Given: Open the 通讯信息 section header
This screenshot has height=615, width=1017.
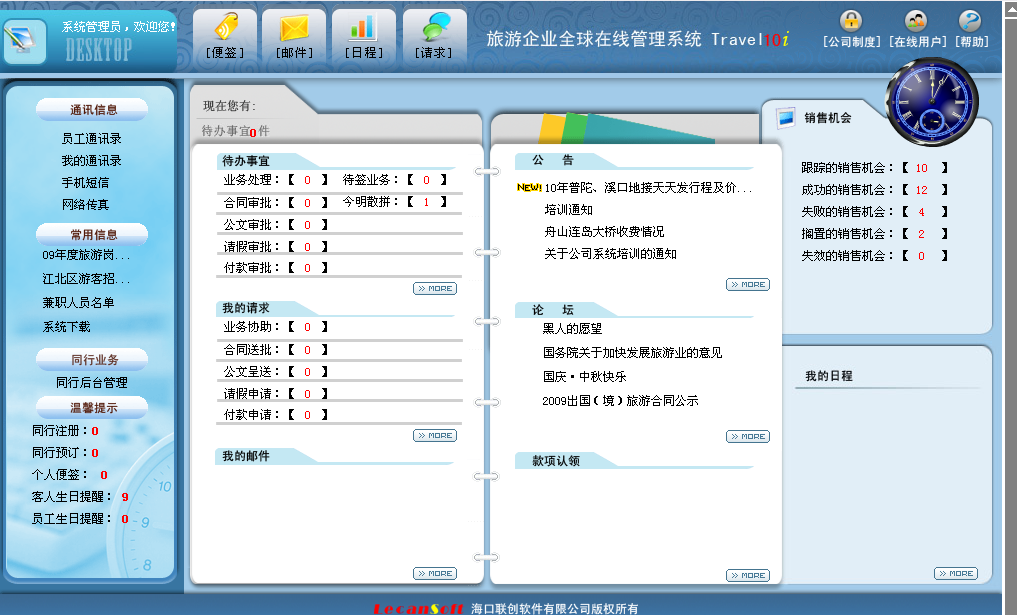Looking at the screenshot, I should coord(93,110).
